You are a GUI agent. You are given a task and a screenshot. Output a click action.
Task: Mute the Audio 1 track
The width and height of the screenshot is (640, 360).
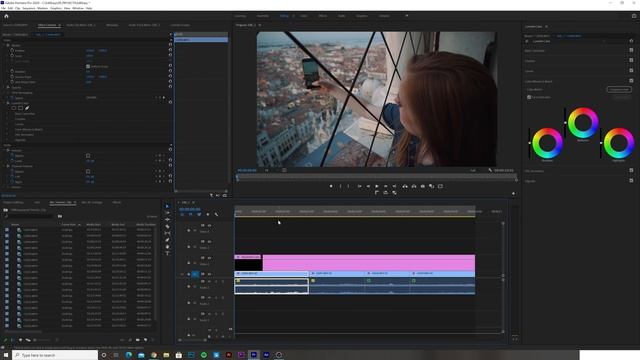pyautogui.click(x=209, y=281)
